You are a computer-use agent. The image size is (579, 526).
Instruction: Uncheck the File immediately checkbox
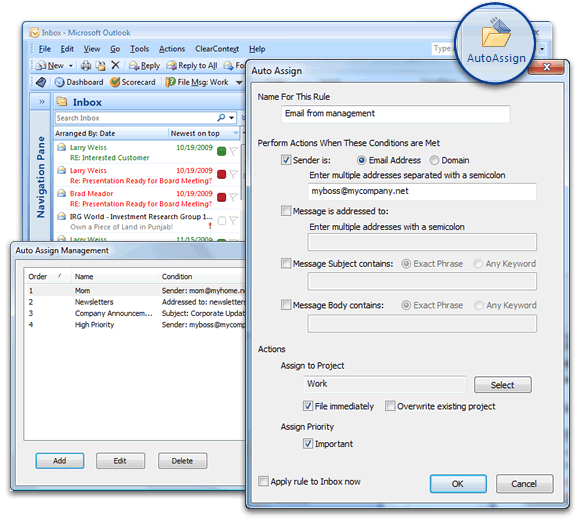pyautogui.click(x=308, y=406)
